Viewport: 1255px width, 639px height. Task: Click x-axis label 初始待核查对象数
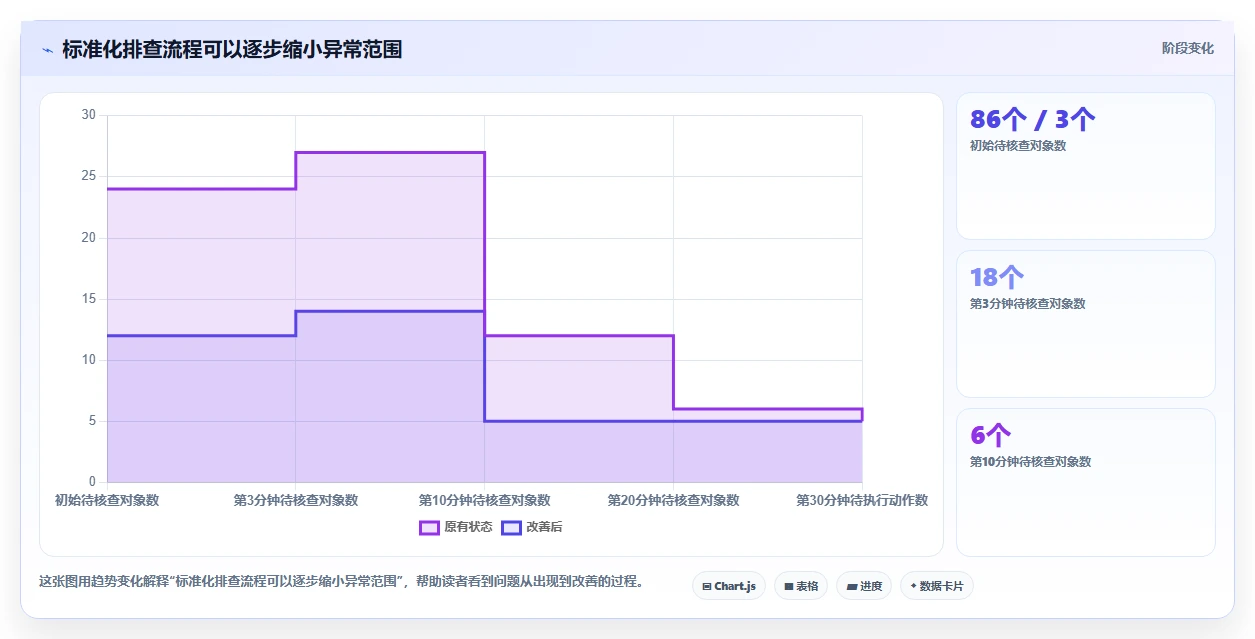click(107, 500)
